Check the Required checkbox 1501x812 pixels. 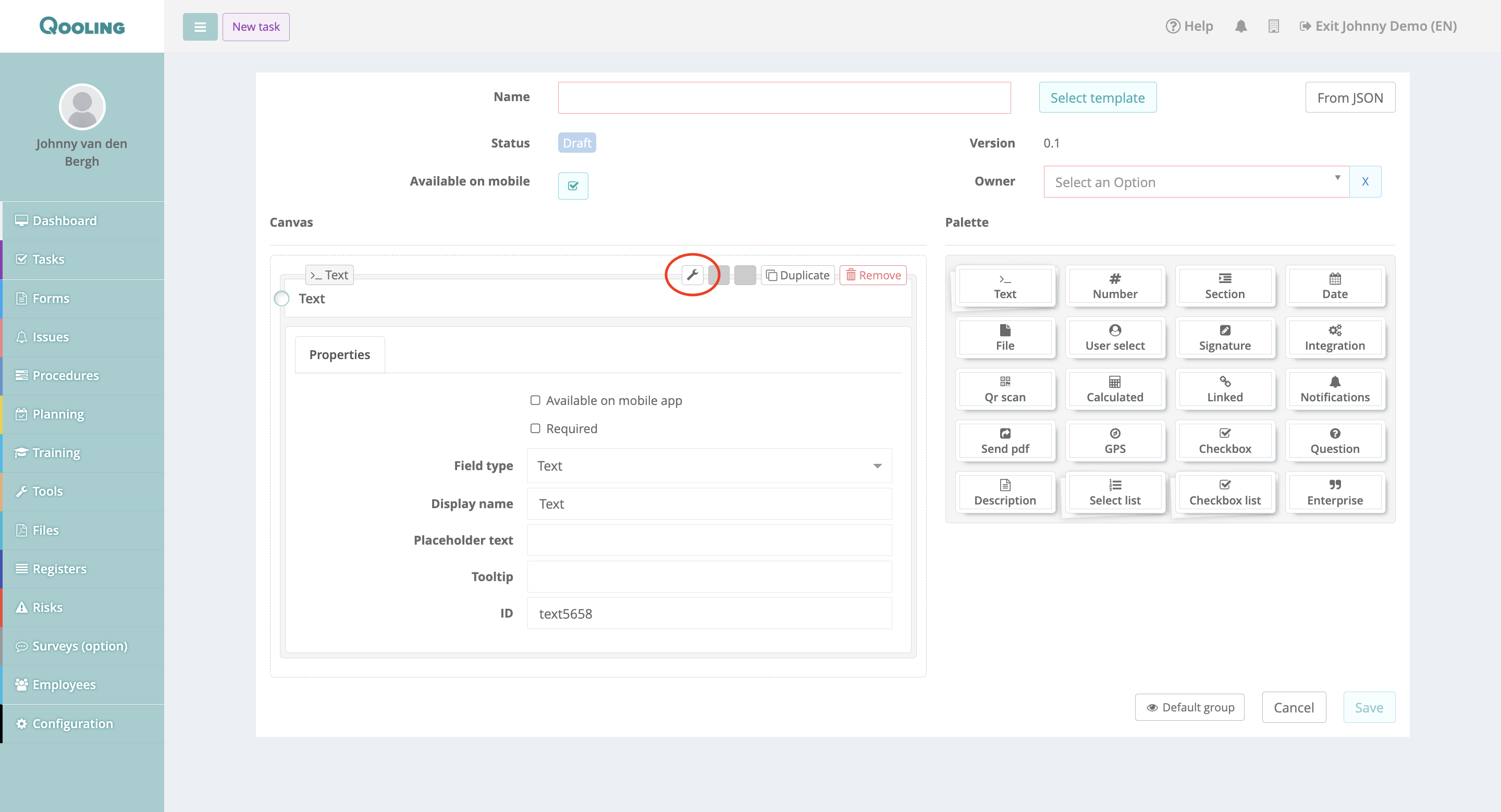click(535, 428)
